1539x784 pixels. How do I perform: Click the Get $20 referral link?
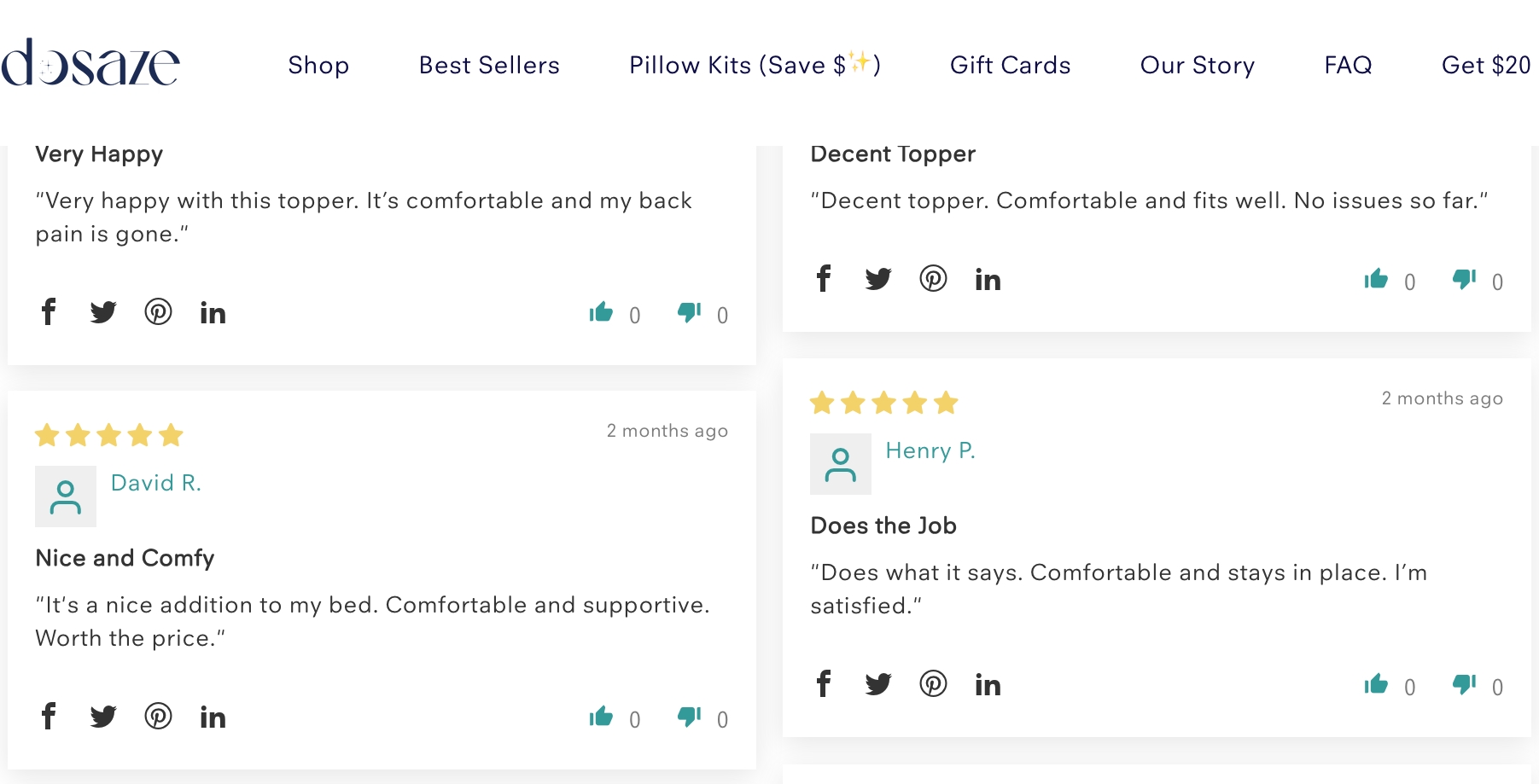(1484, 65)
